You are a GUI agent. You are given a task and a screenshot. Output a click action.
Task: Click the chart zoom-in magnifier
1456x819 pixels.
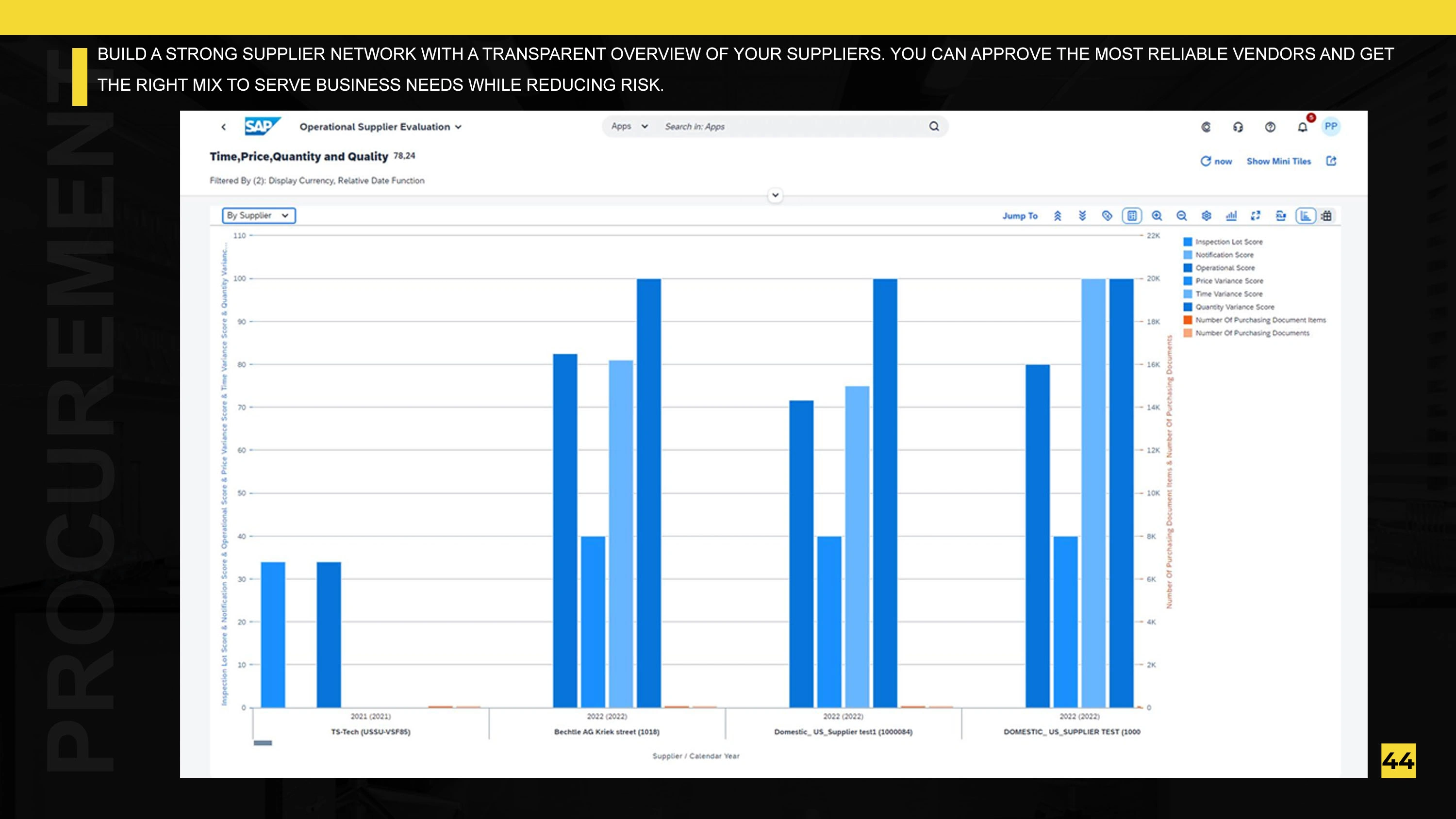[x=1157, y=215]
